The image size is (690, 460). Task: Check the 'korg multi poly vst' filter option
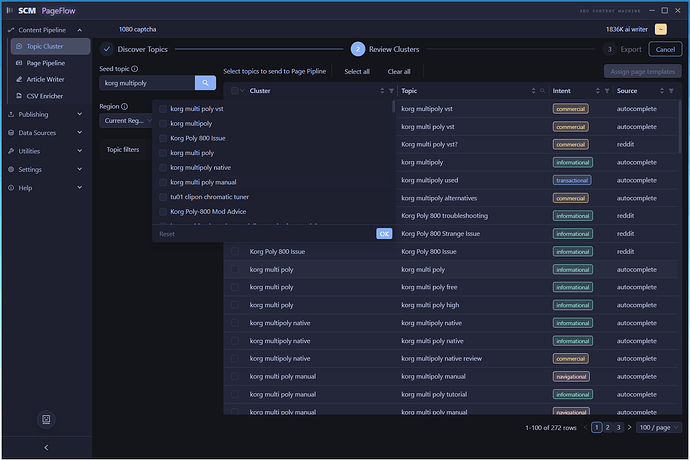click(x=163, y=108)
